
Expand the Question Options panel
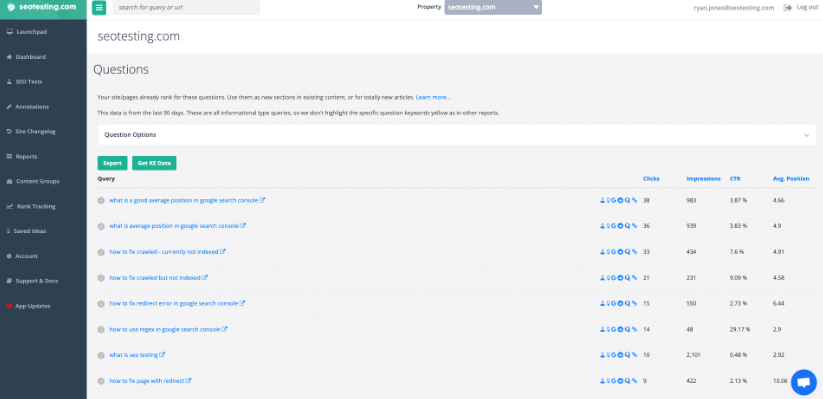(457, 135)
